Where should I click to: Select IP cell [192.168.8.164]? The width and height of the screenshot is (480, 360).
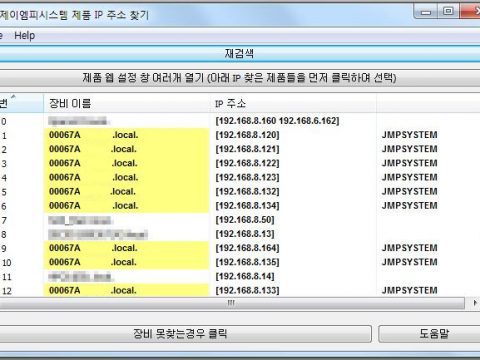point(247,248)
